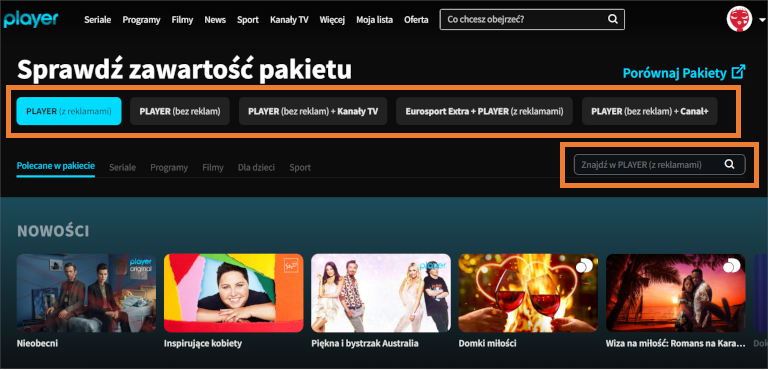The width and height of the screenshot is (768, 370).
Task: Switch to the Filmy category tab
Action: tap(213, 168)
